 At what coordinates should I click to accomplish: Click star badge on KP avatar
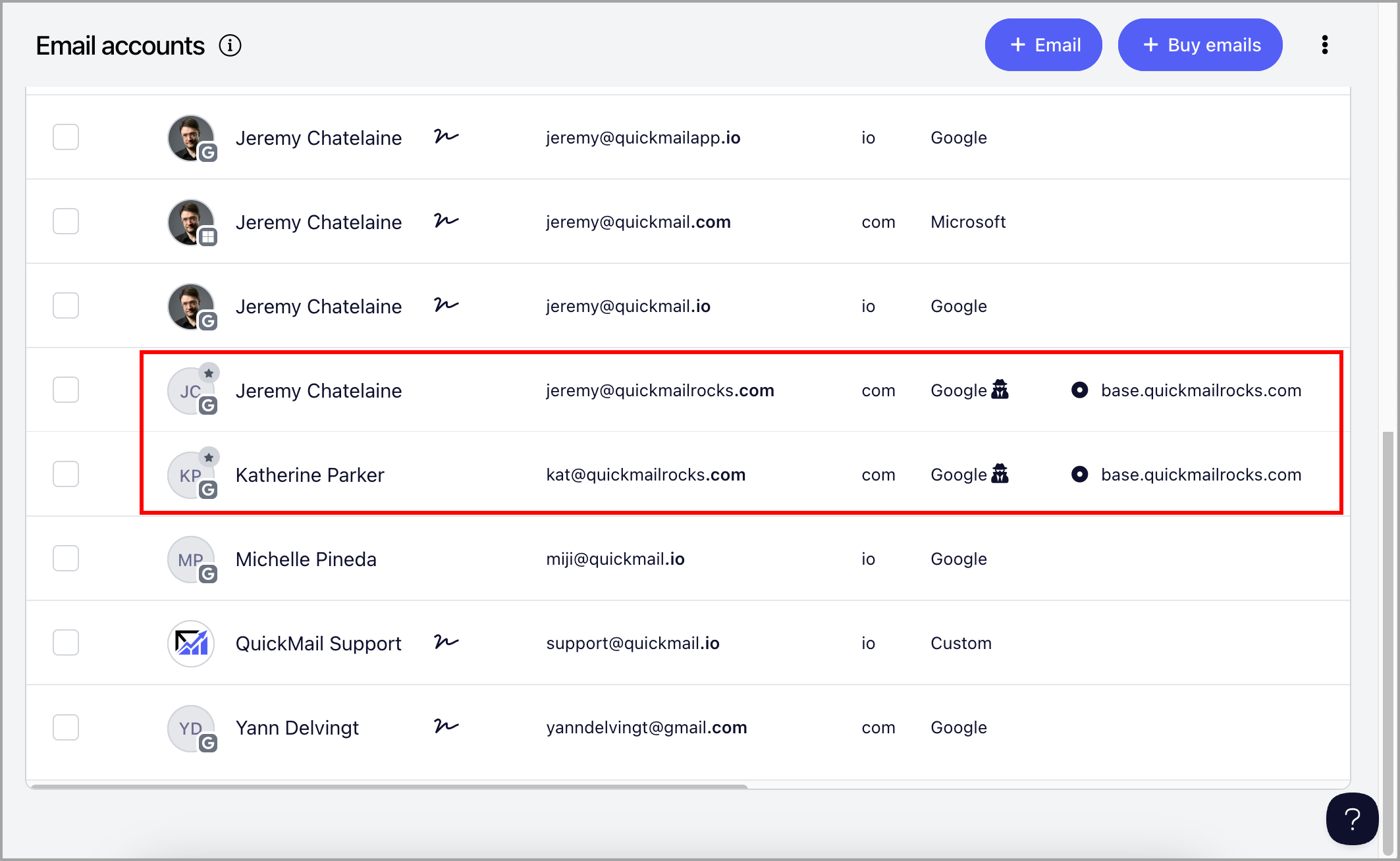click(209, 457)
